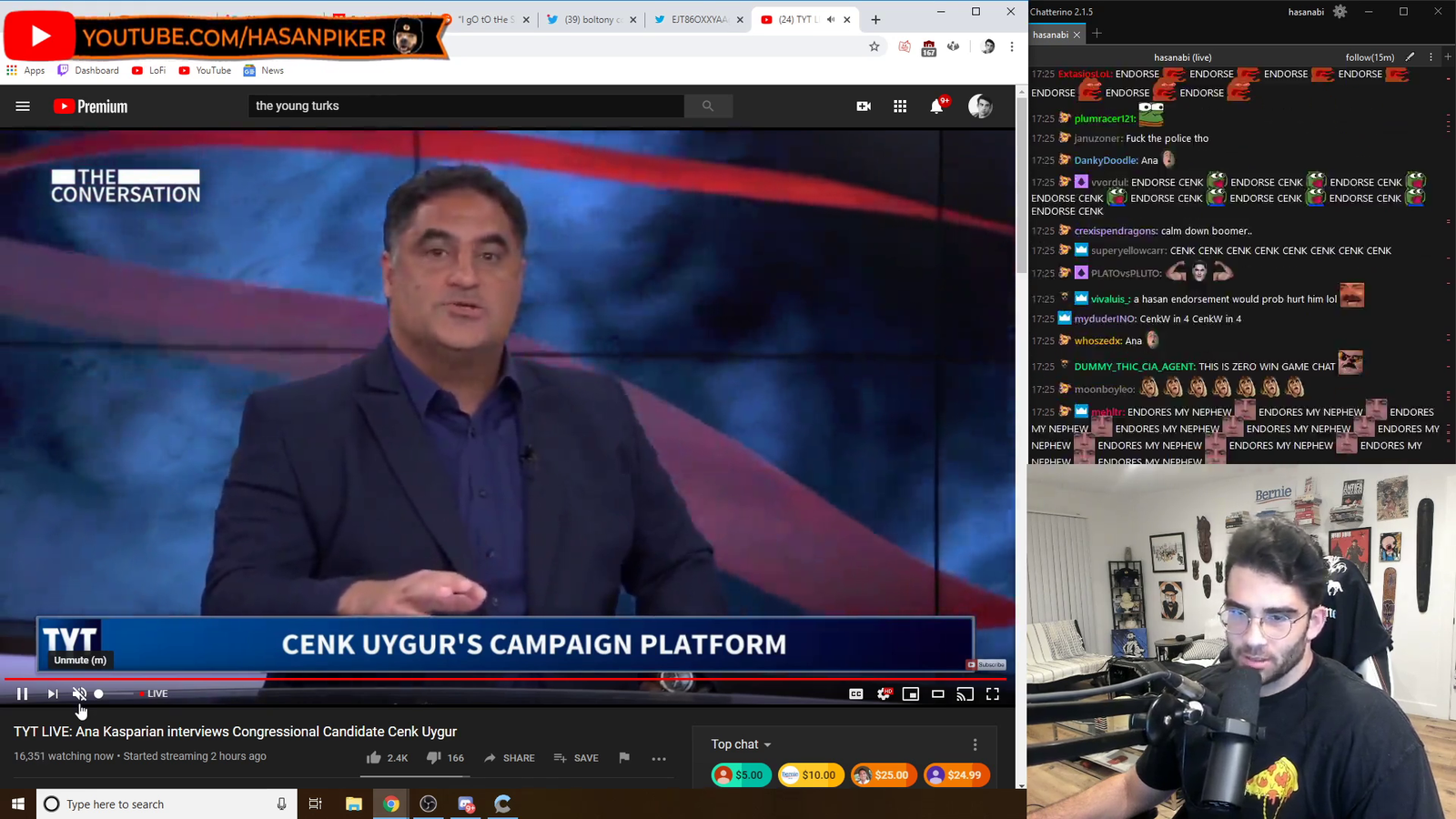Focus the Windows taskbar search box
Screen dimensions: 1456x819
(167, 804)
